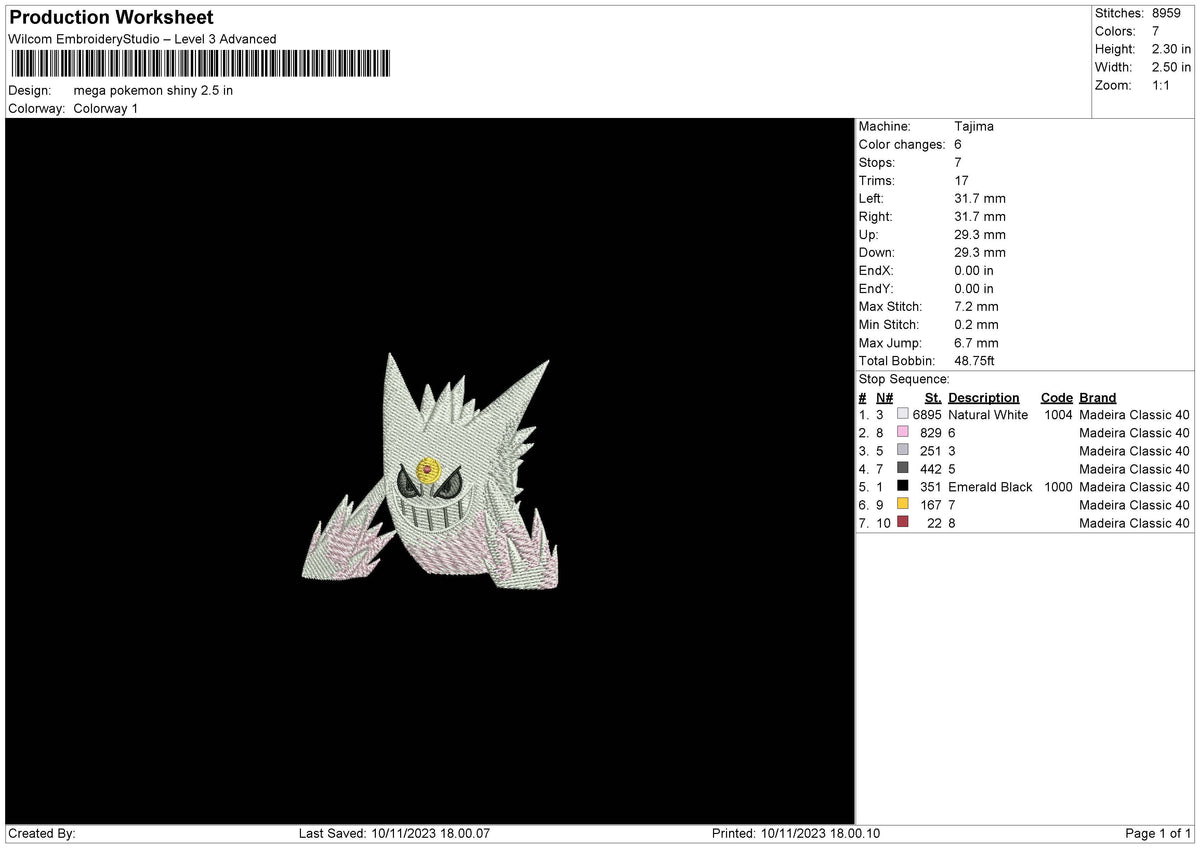Screen dimensions: 1200x848
Task: Click the 'Colorway 1' value
Action: click(106, 108)
